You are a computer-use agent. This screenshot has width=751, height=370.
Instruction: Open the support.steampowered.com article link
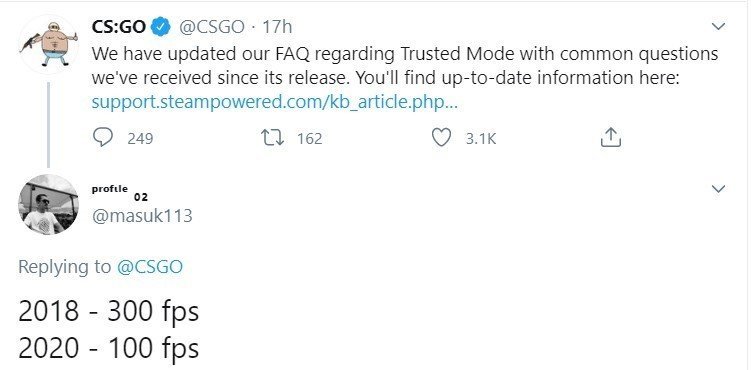pyautogui.click(x=275, y=102)
